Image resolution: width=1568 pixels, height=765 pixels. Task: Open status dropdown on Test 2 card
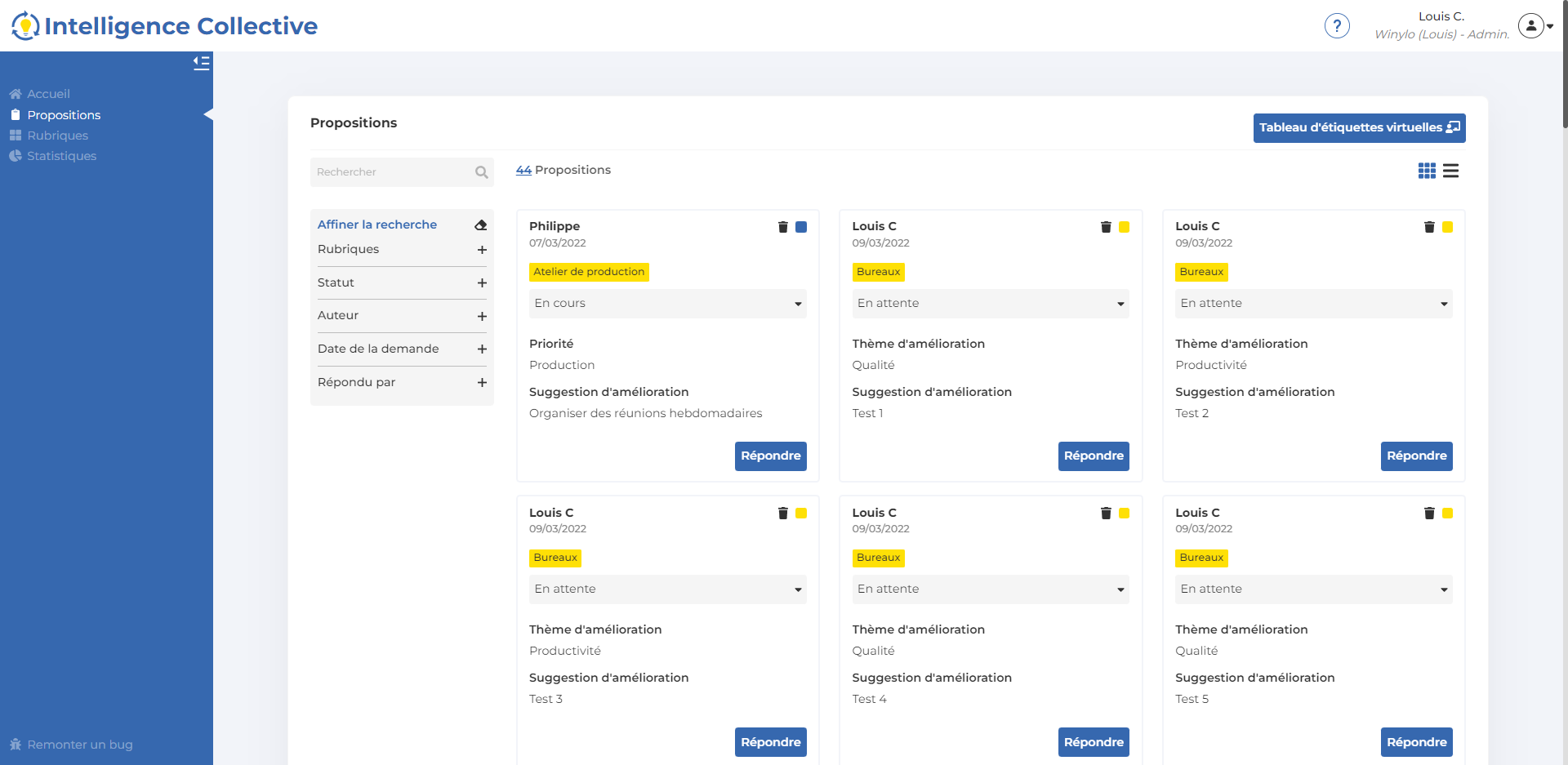pyautogui.click(x=1314, y=304)
